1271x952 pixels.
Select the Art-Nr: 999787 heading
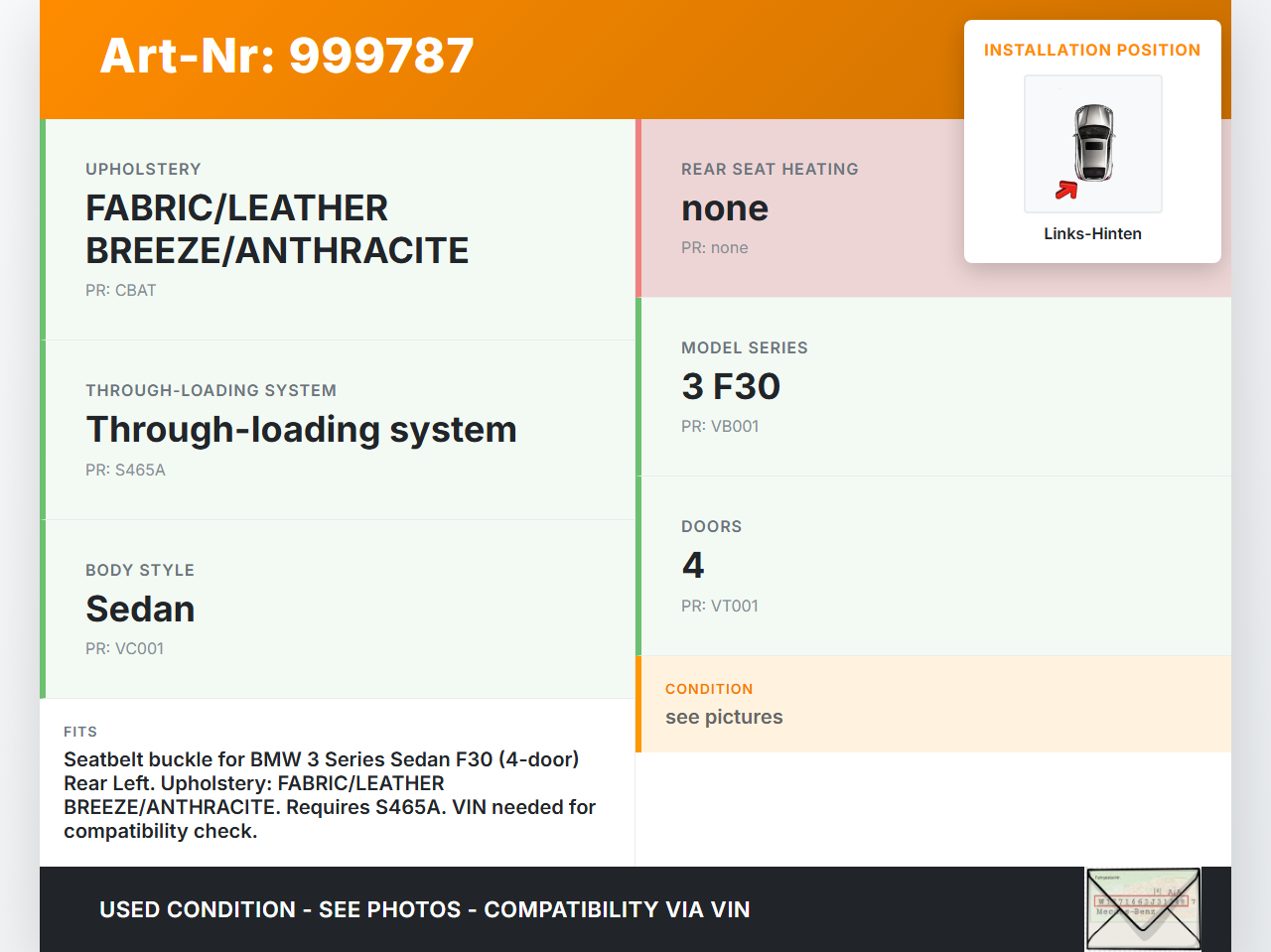287,56
